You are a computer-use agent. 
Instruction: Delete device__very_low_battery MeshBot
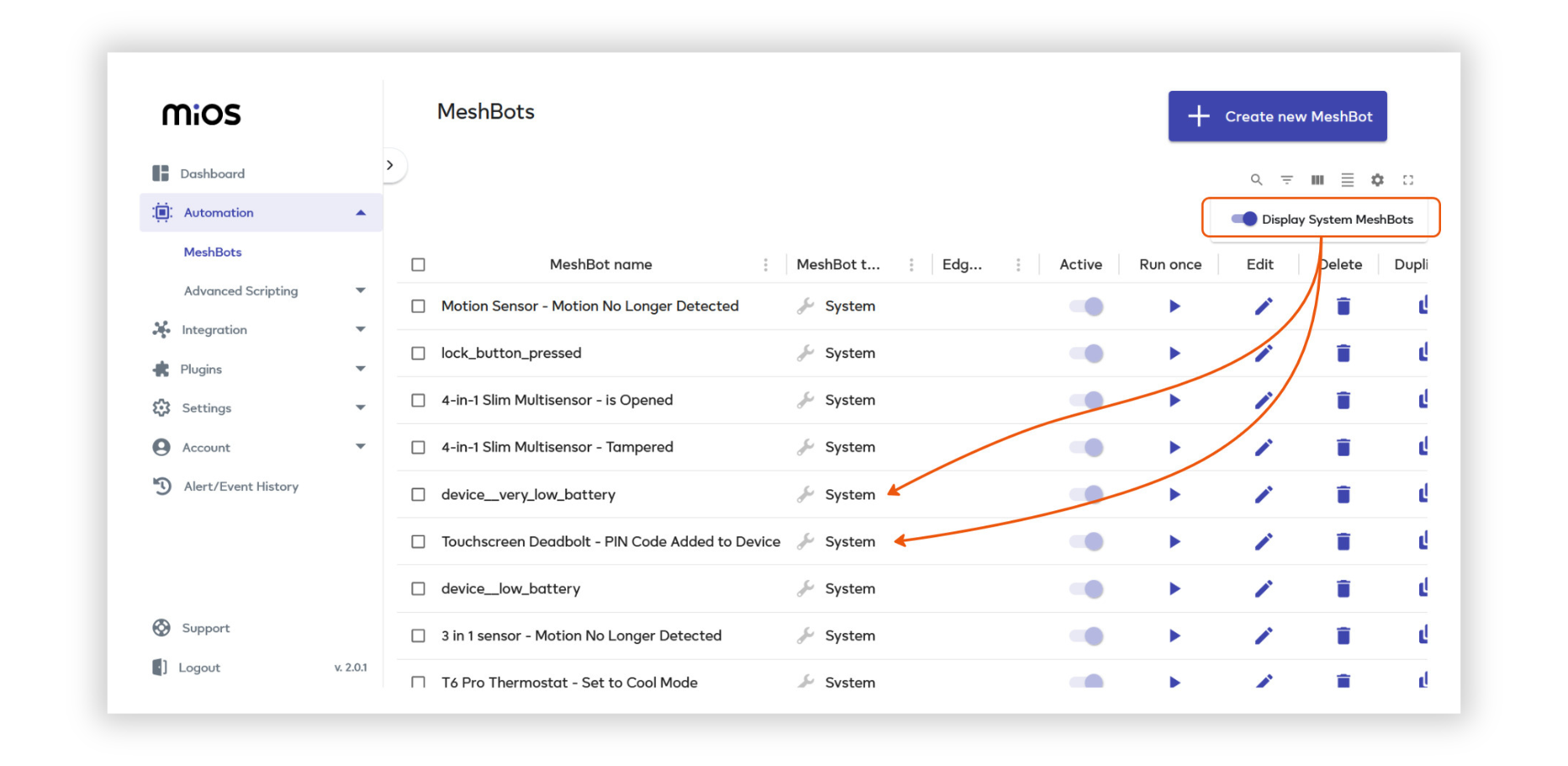pyautogui.click(x=1344, y=494)
